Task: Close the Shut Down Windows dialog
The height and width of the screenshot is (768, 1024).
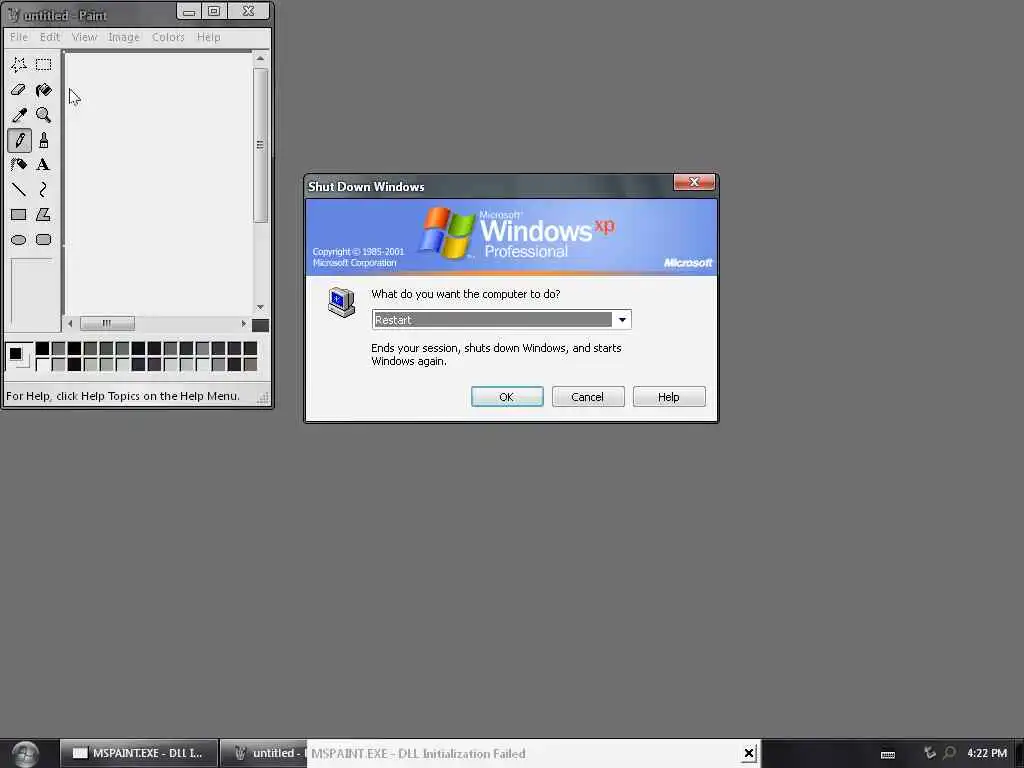Action: pyautogui.click(x=694, y=182)
